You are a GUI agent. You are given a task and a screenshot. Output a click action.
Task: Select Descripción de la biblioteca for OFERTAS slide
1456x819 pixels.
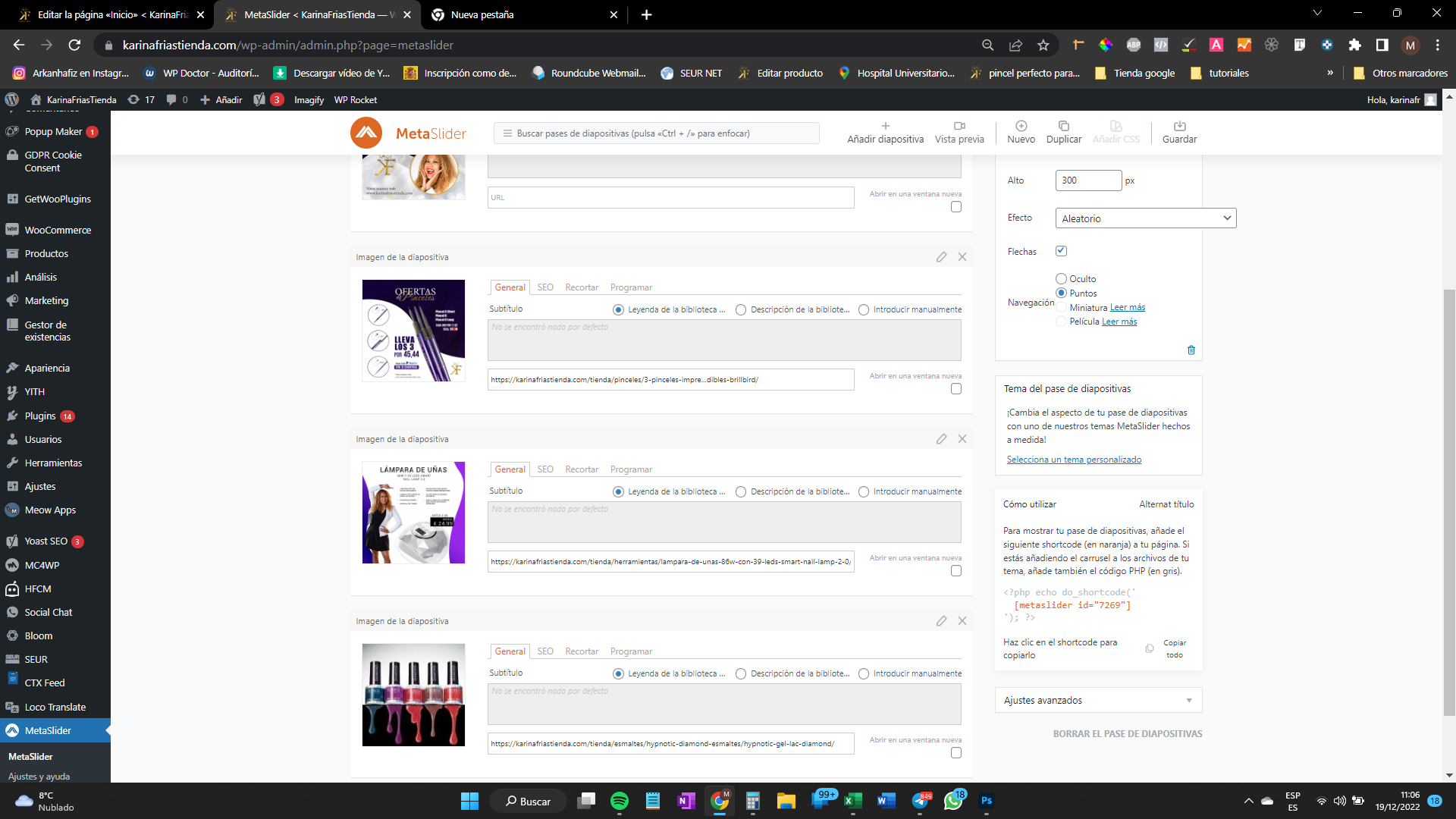tap(741, 309)
